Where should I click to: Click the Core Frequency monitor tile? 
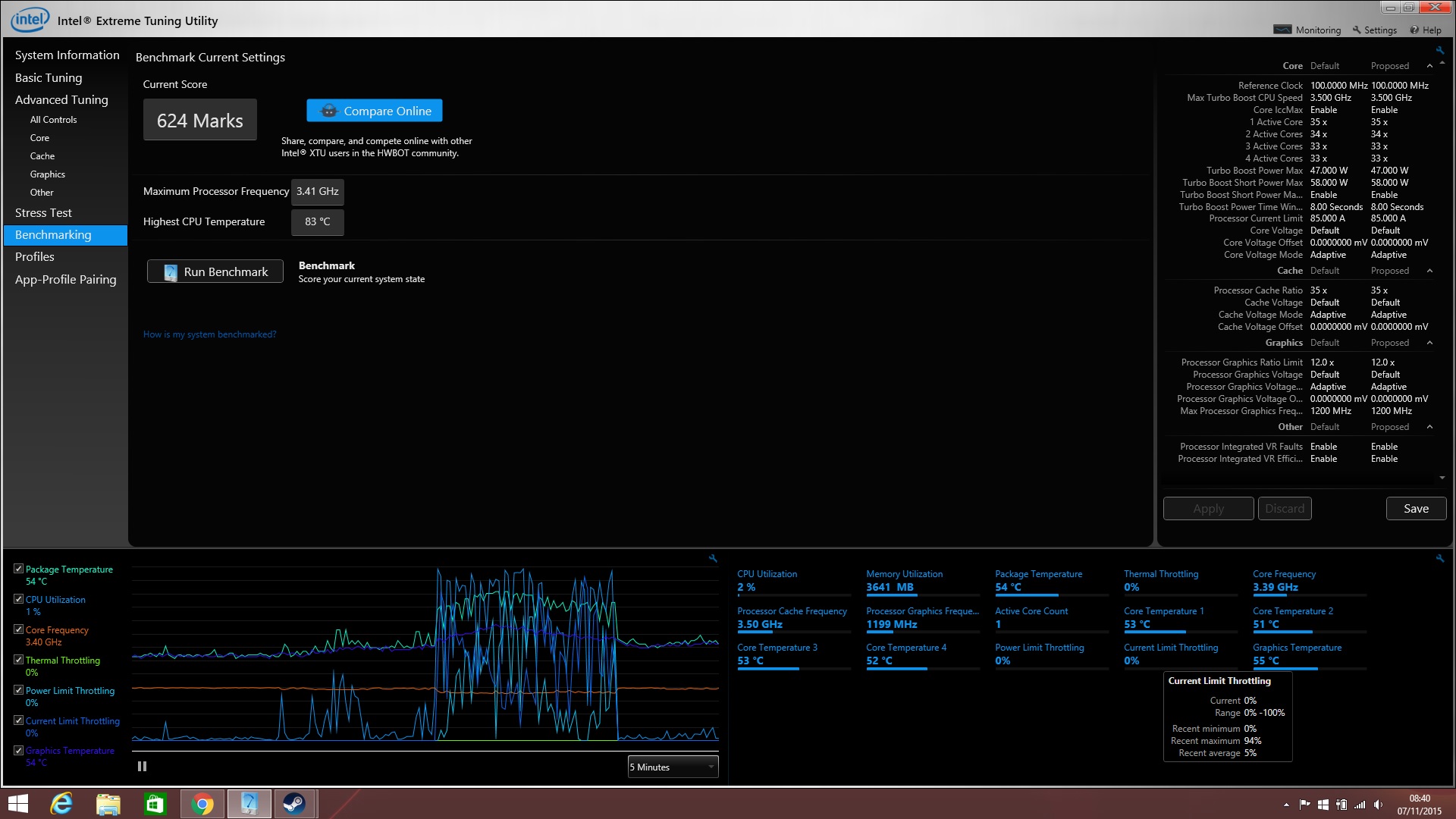click(x=1310, y=582)
